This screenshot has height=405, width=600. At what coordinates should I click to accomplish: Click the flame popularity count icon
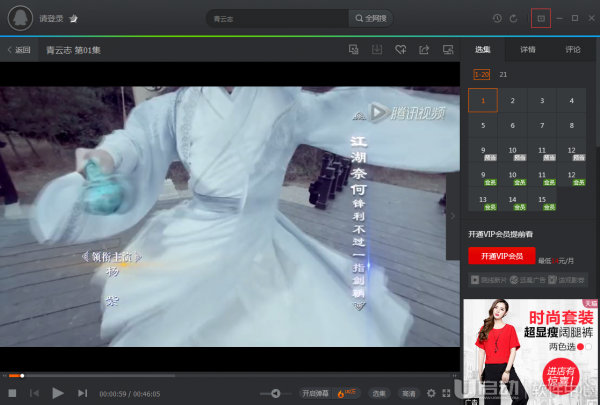tap(346, 393)
